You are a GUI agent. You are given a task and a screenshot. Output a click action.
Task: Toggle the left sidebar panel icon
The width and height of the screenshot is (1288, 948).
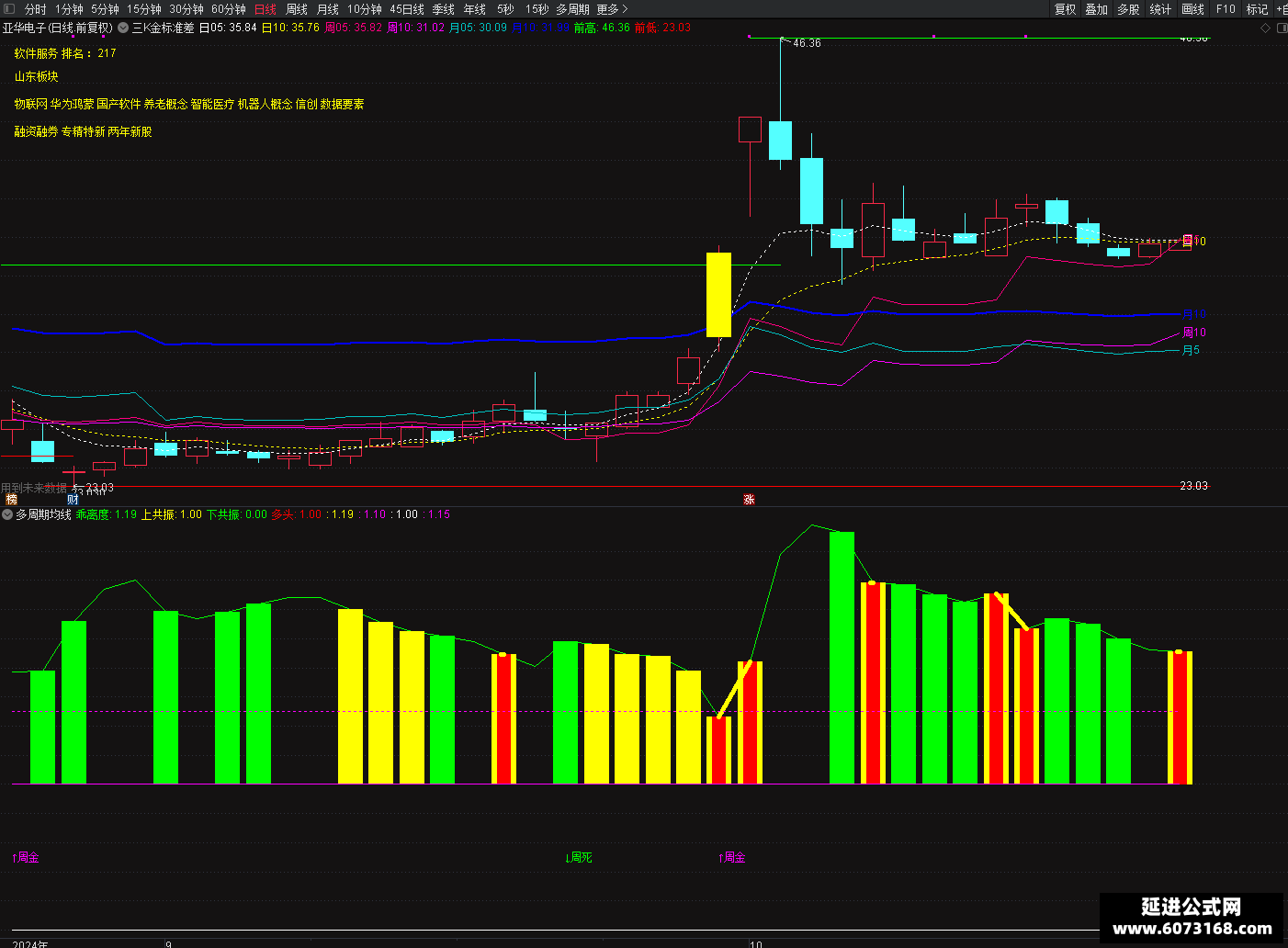tap(9, 9)
